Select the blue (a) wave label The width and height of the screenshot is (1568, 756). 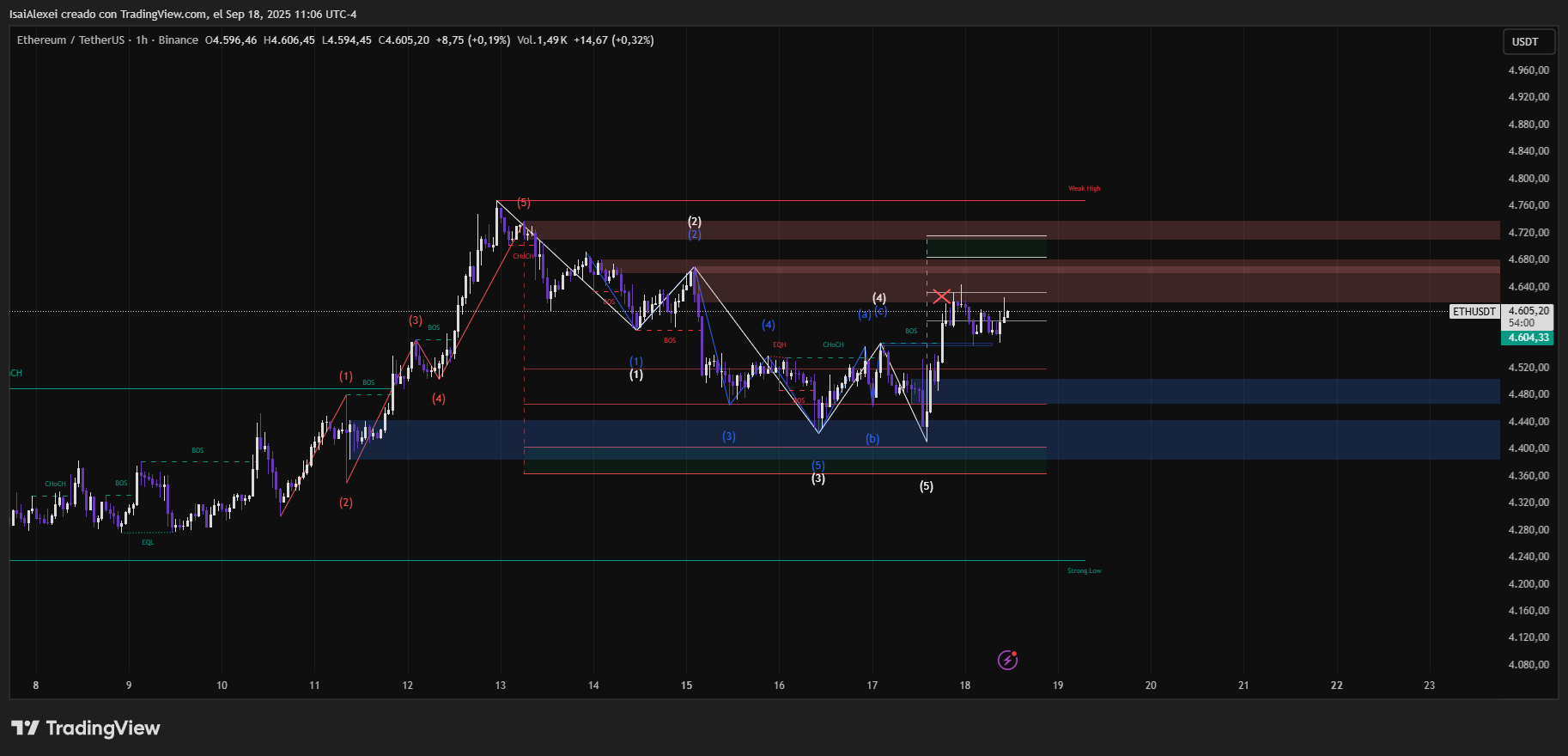pyautogui.click(x=864, y=314)
